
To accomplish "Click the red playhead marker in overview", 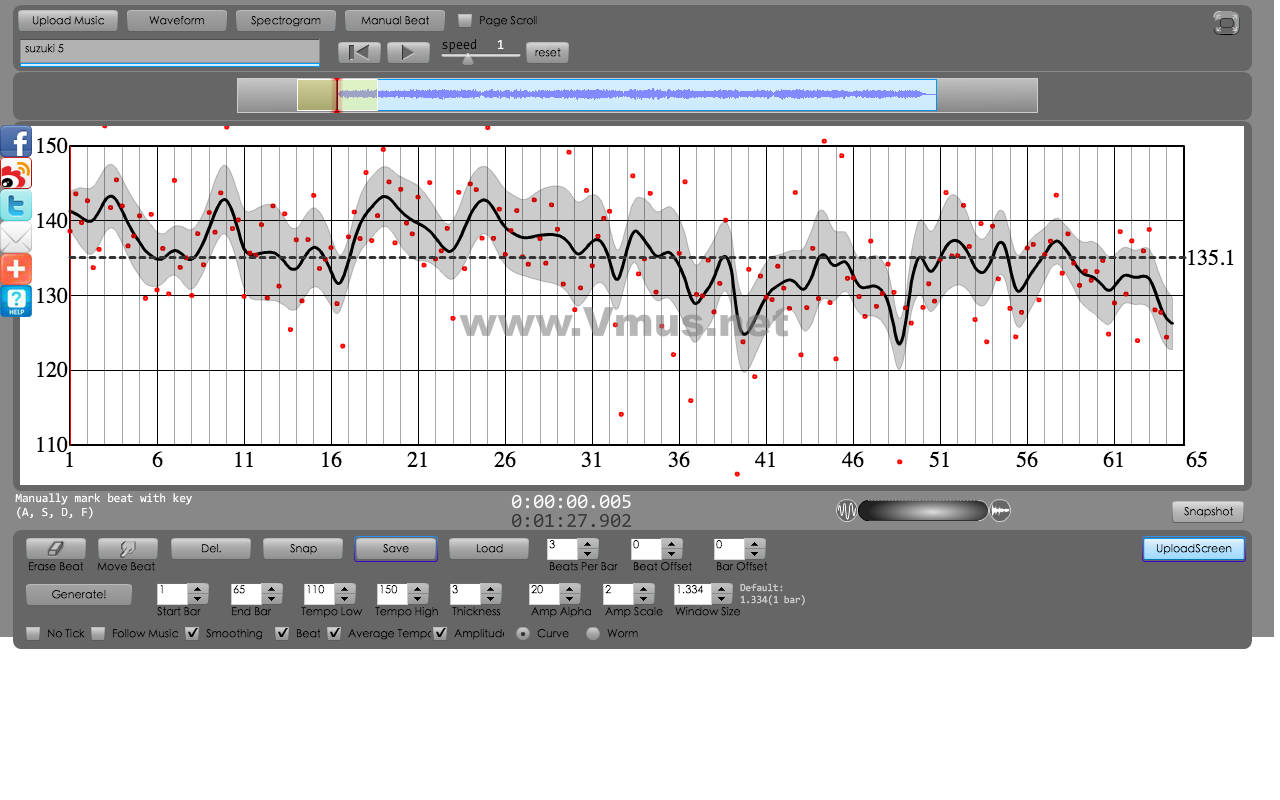I will point(337,95).
